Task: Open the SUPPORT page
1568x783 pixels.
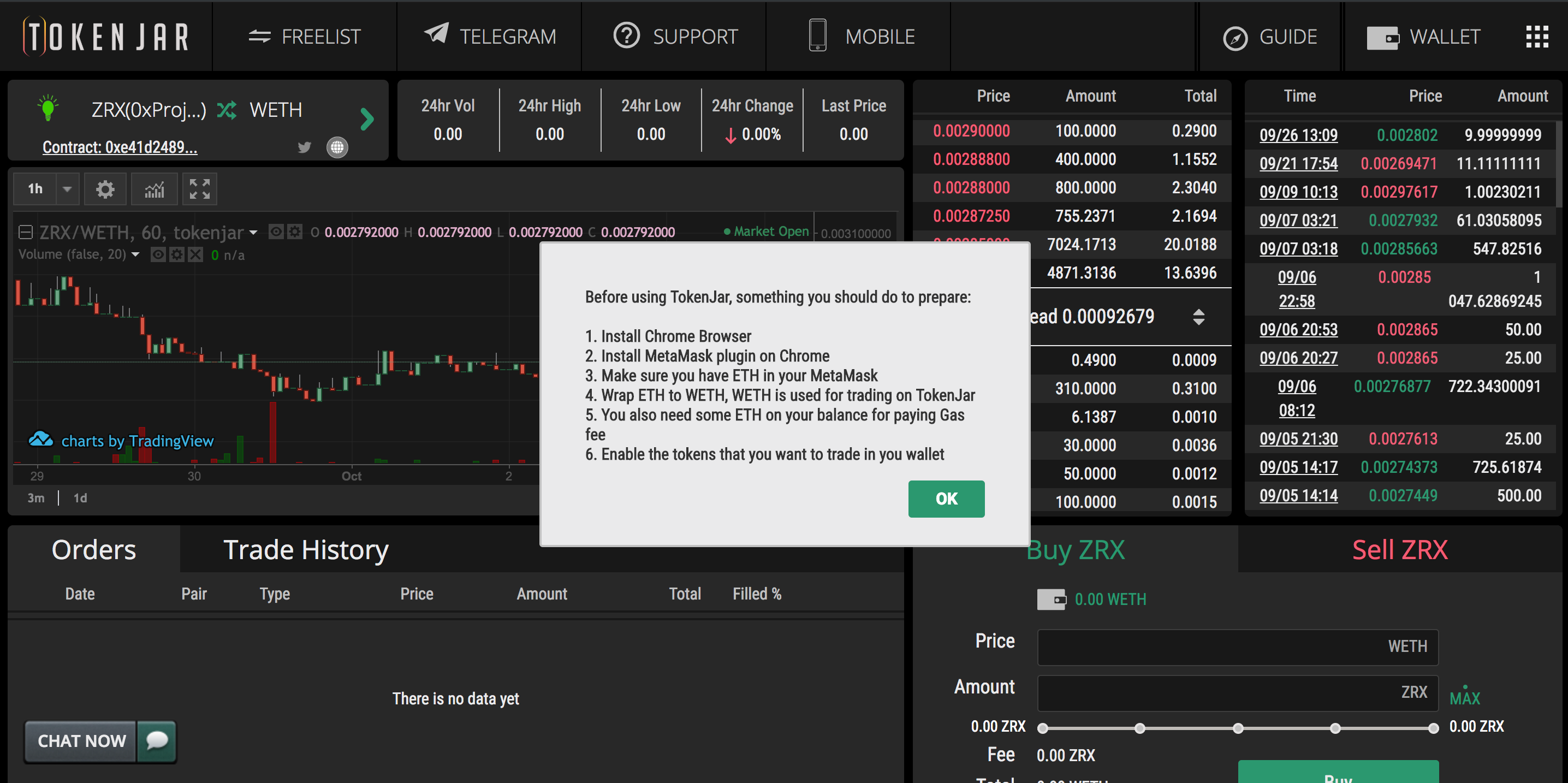Action: pos(675,37)
